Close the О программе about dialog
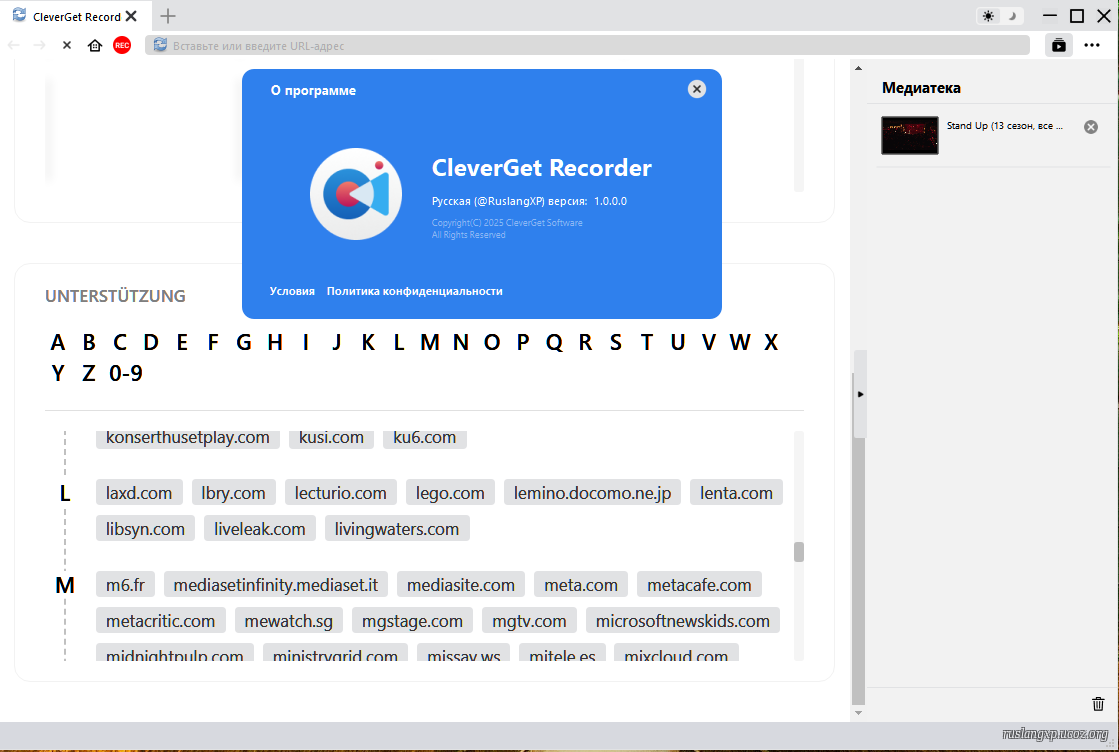The image size is (1119, 752). [x=697, y=89]
